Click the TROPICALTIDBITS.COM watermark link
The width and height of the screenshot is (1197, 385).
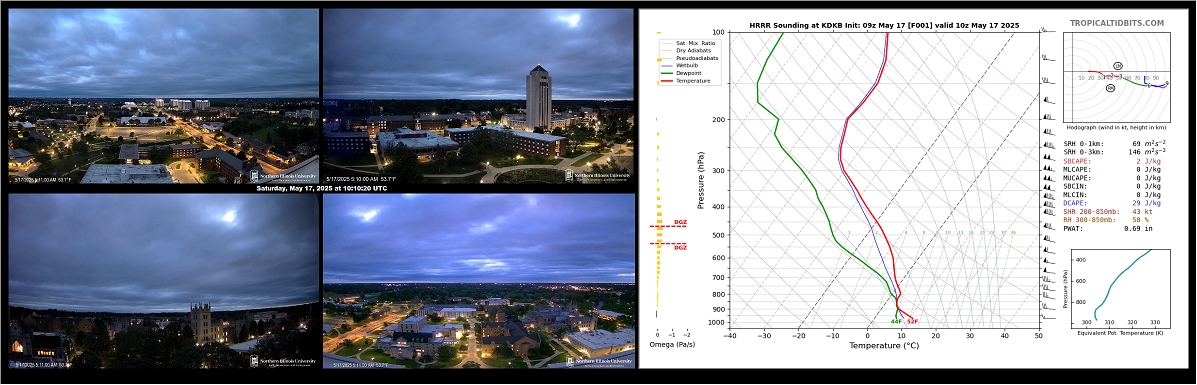pyautogui.click(x=1117, y=24)
